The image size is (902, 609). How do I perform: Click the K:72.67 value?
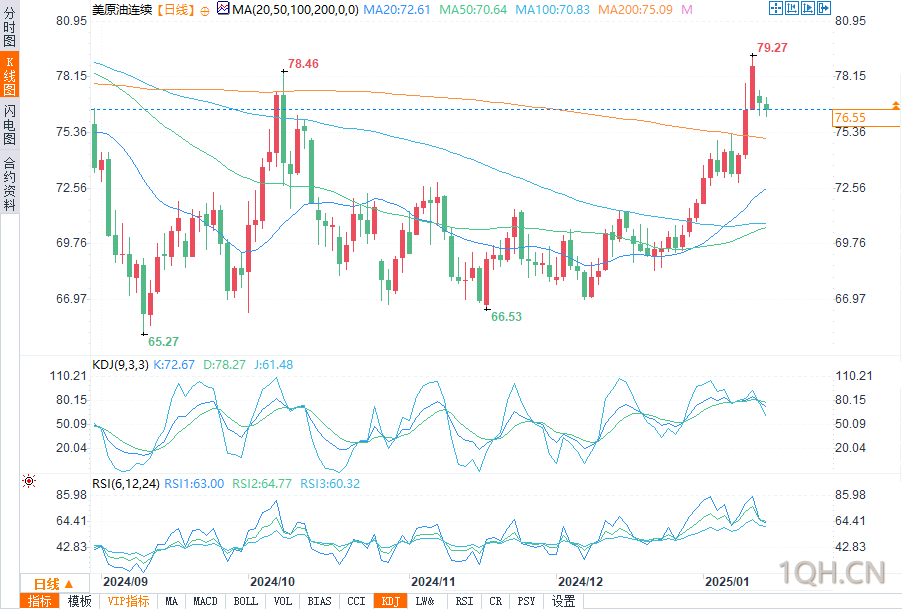click(x=174, y=365)
